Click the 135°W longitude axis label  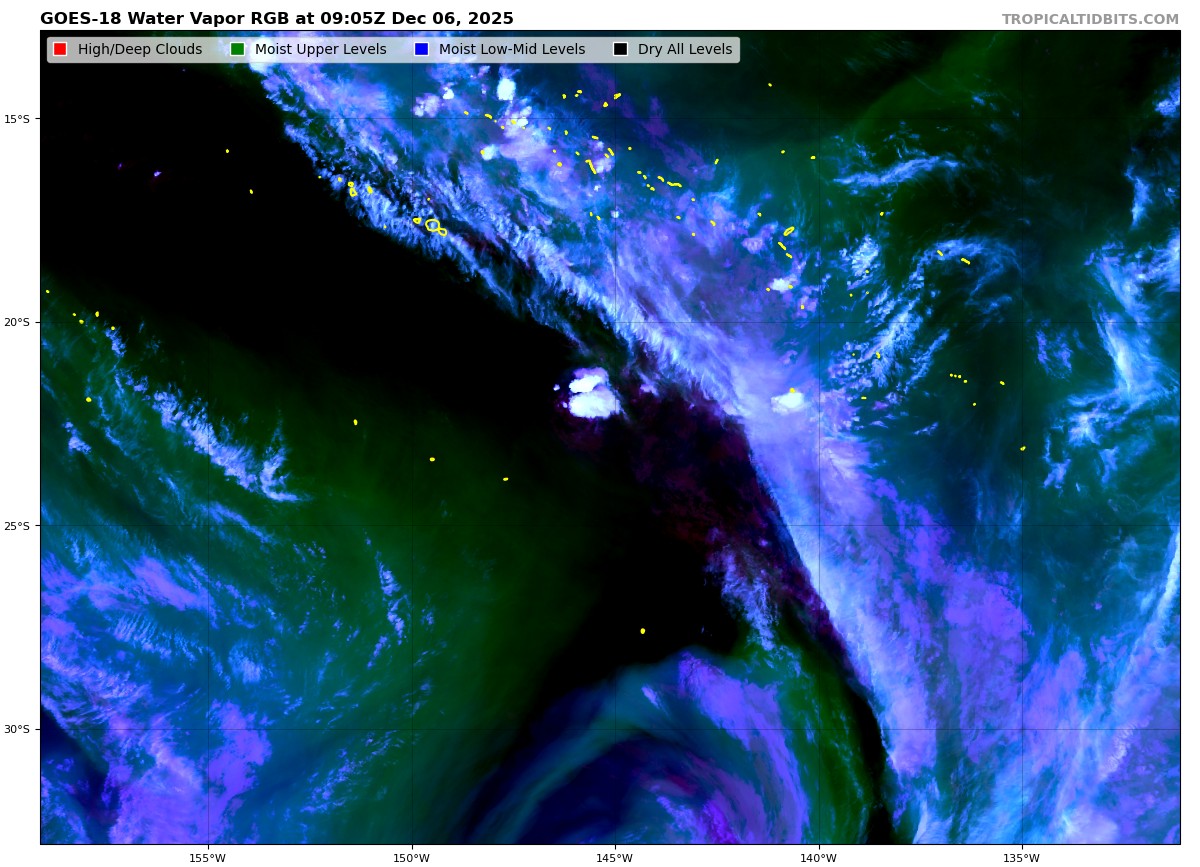(1022, 857)
